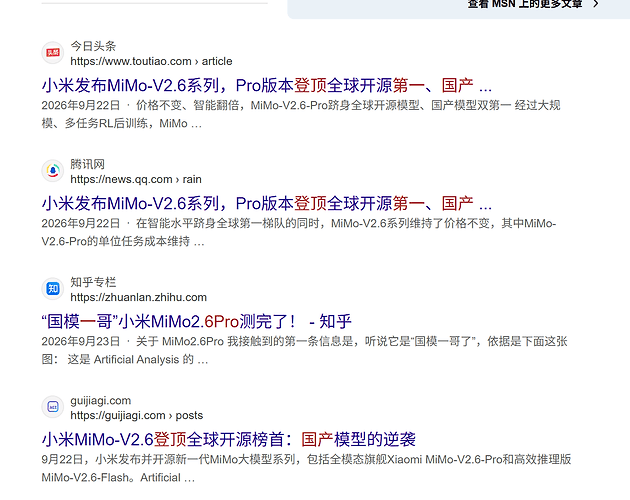
Task: Click the Tencent News penguin favicon
Action: 53,171
